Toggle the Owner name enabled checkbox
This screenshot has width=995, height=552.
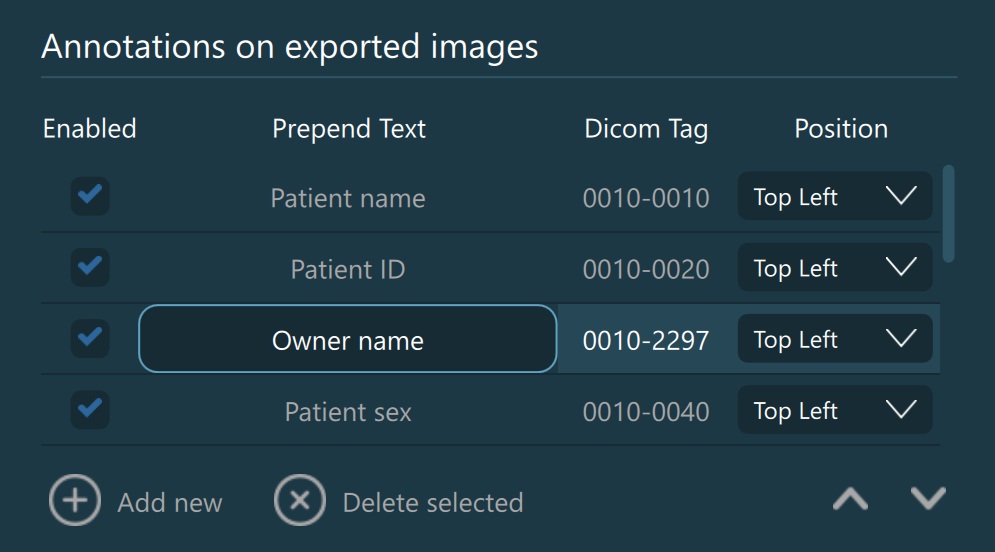pyautogui.click(x=90, y=339)
